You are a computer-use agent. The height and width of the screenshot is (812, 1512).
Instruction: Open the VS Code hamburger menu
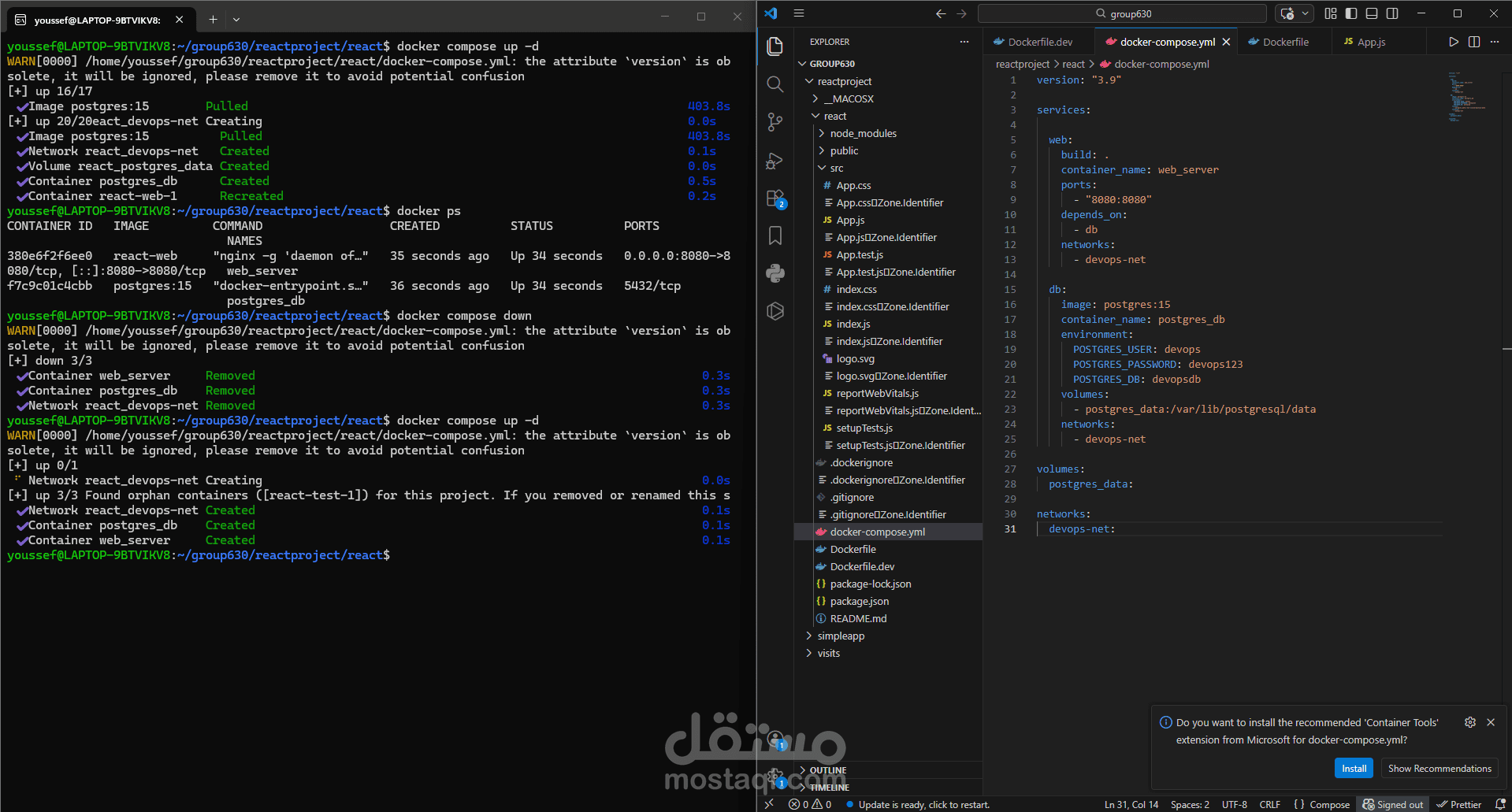click(799, 13)
